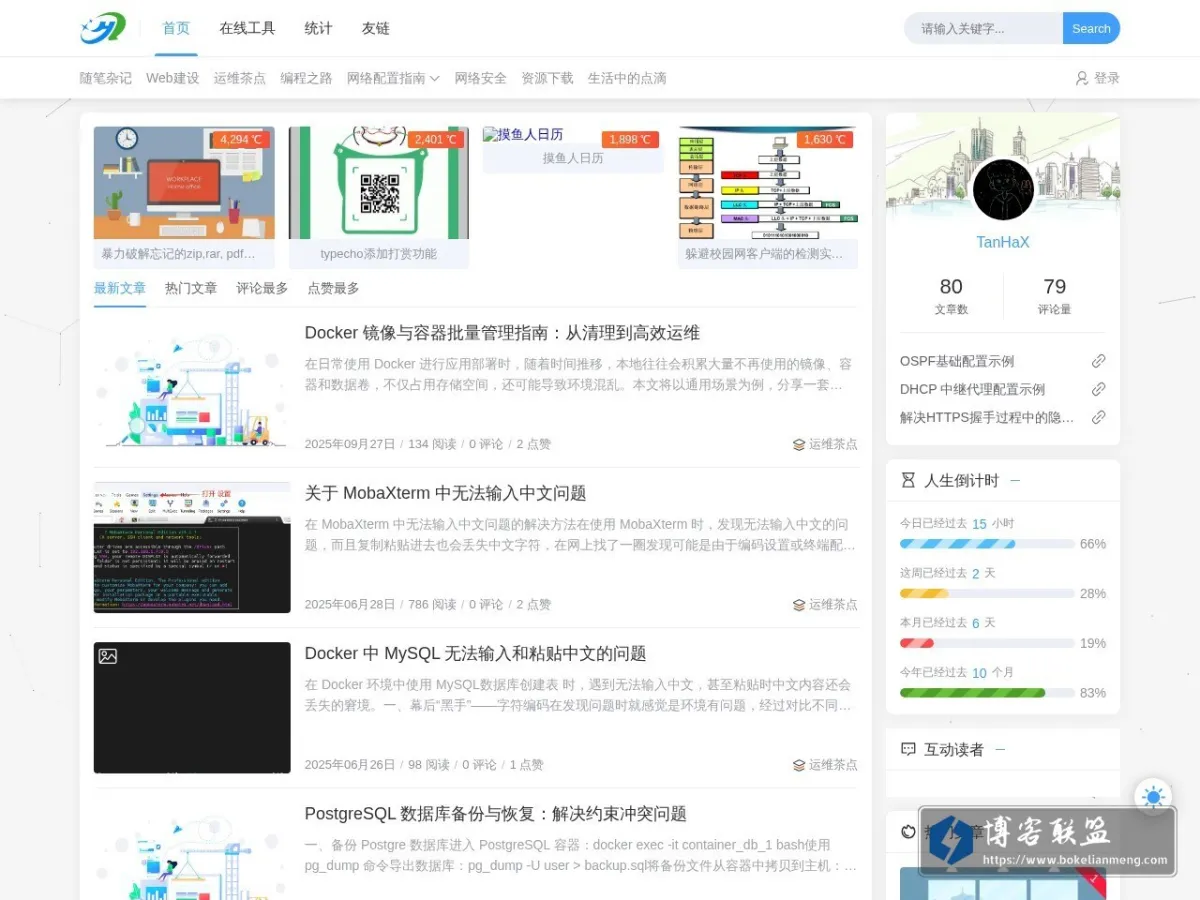Click the user login icon
Viewport: 1200px width, 900px height.
(1081, 78)
